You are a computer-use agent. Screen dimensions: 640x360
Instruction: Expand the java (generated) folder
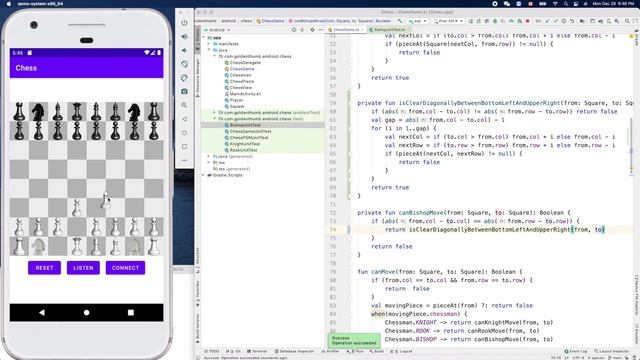pos(209,156)
